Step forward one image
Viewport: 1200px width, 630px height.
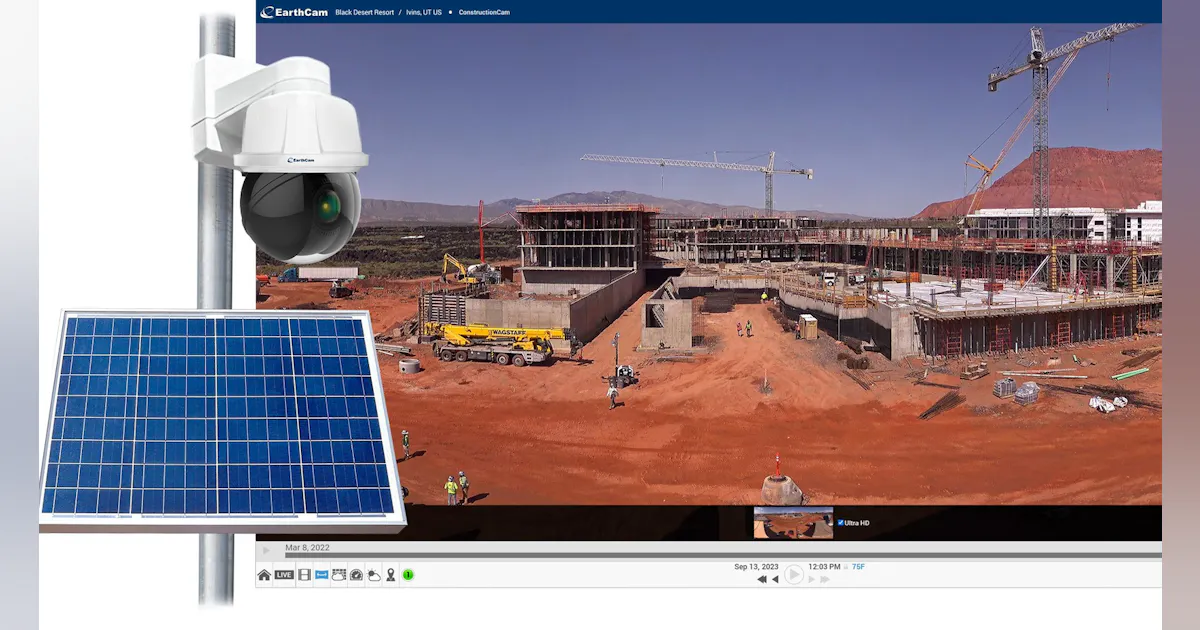811,580
